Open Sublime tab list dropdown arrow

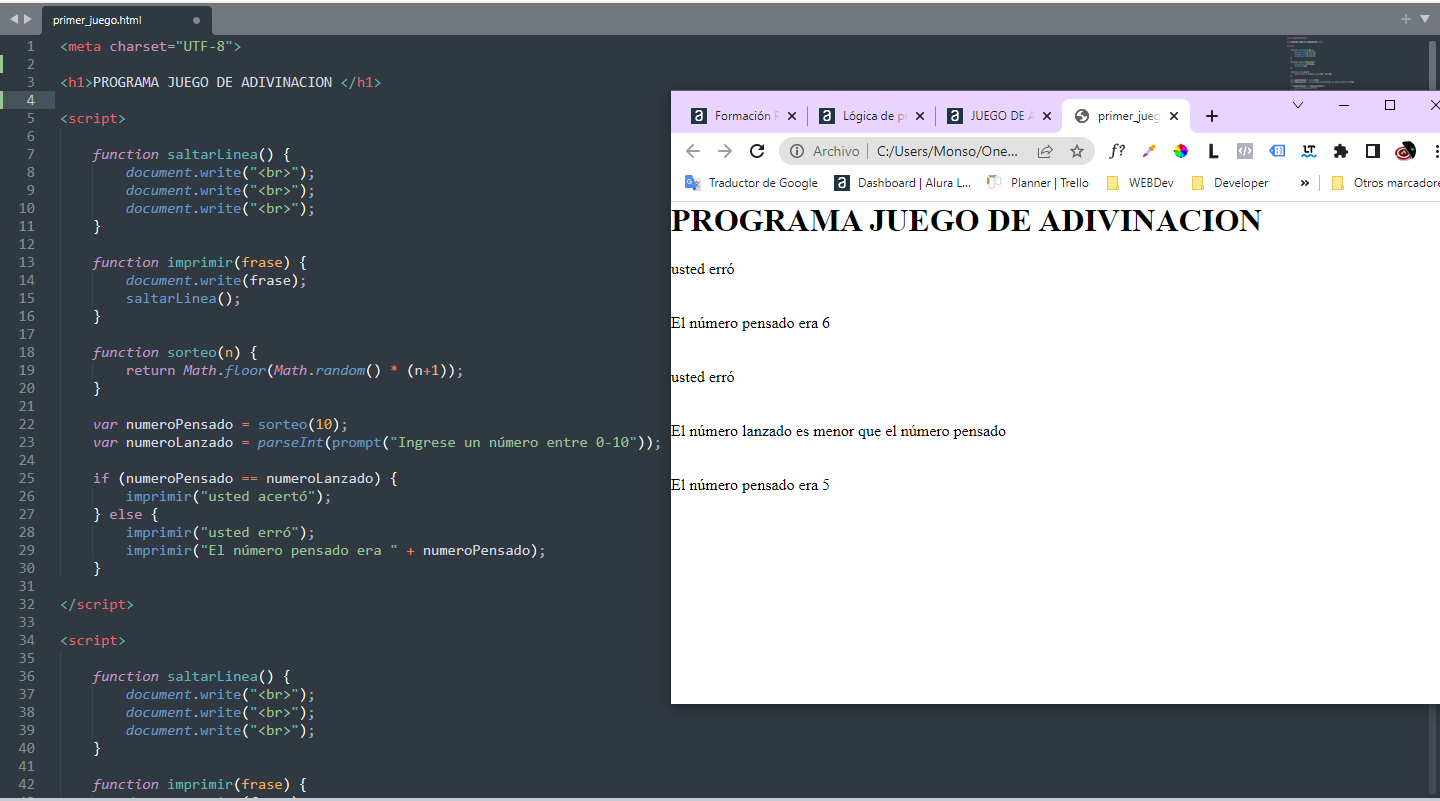(x=1425, y=19)
